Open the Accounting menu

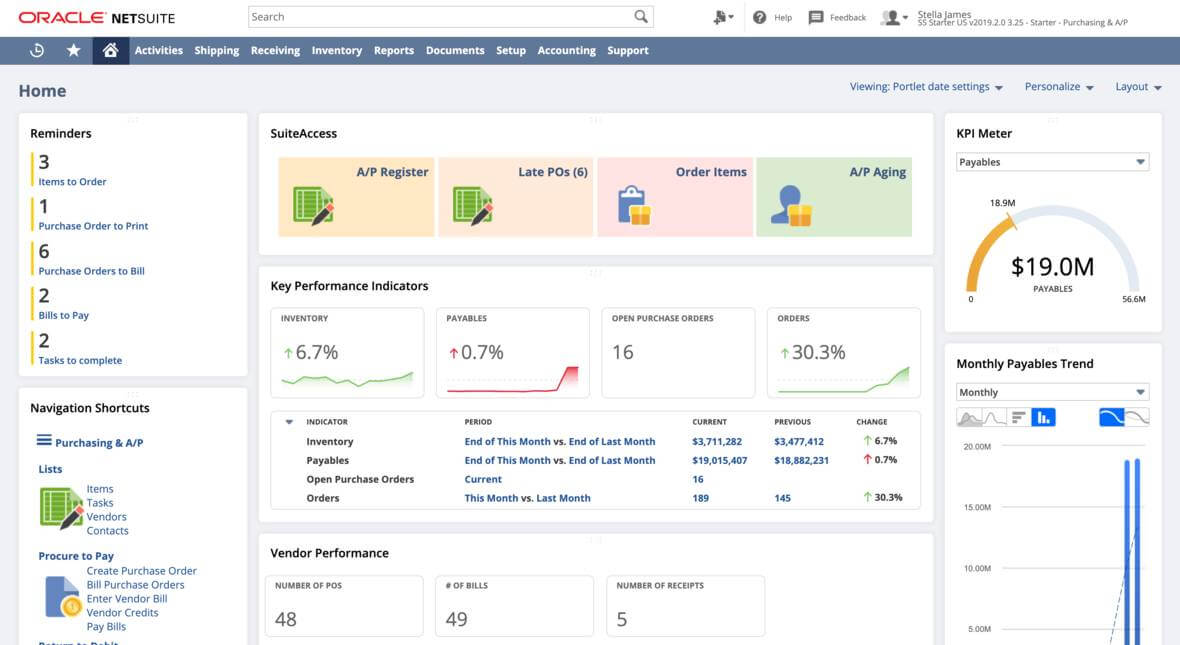(x=567, y=50)
